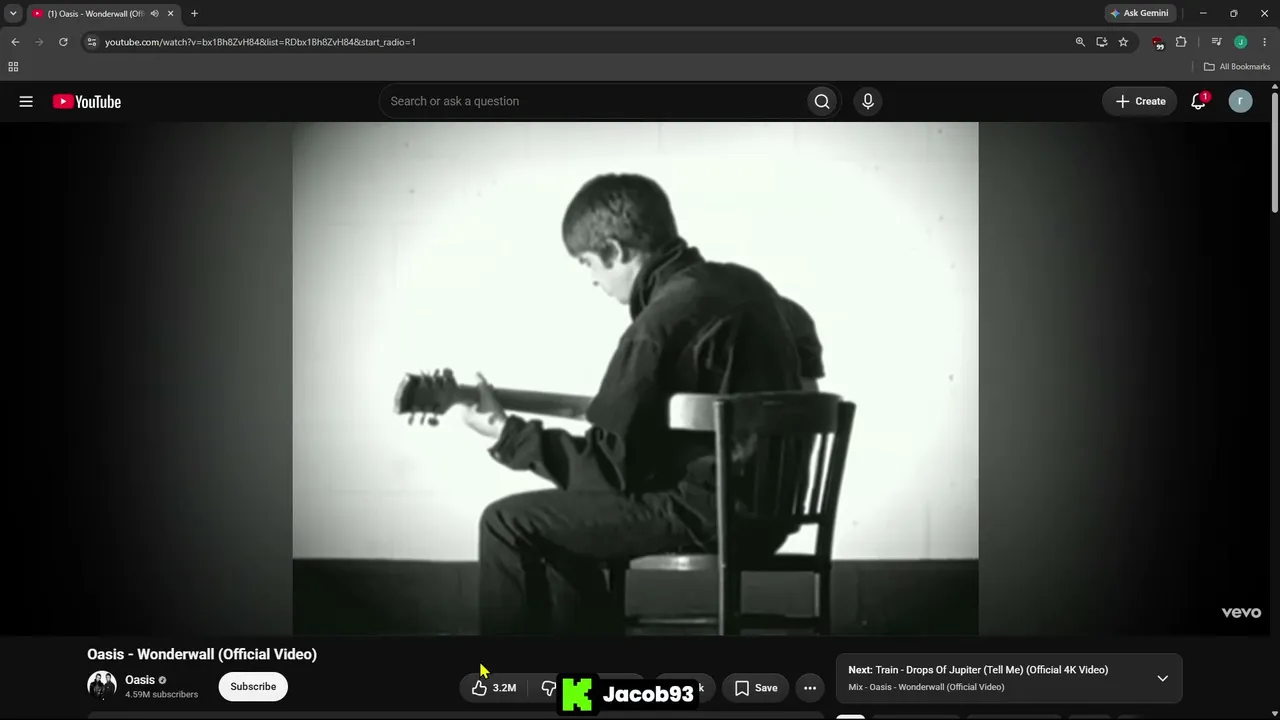
Task: Open the YouTube account avatar menu
Action: 1240,101
